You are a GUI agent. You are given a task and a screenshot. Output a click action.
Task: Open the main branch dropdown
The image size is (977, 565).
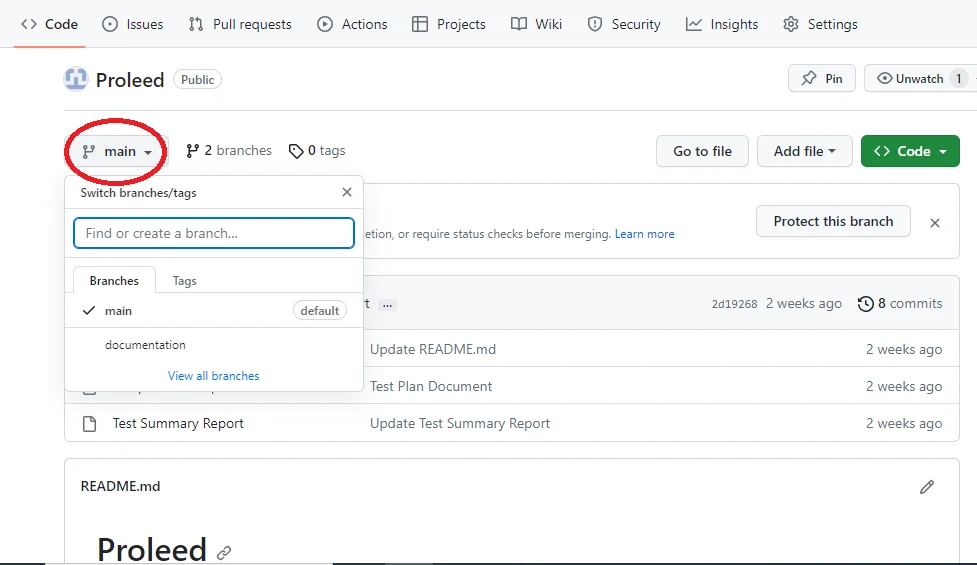pyautogui.click(x=117, y=151)
